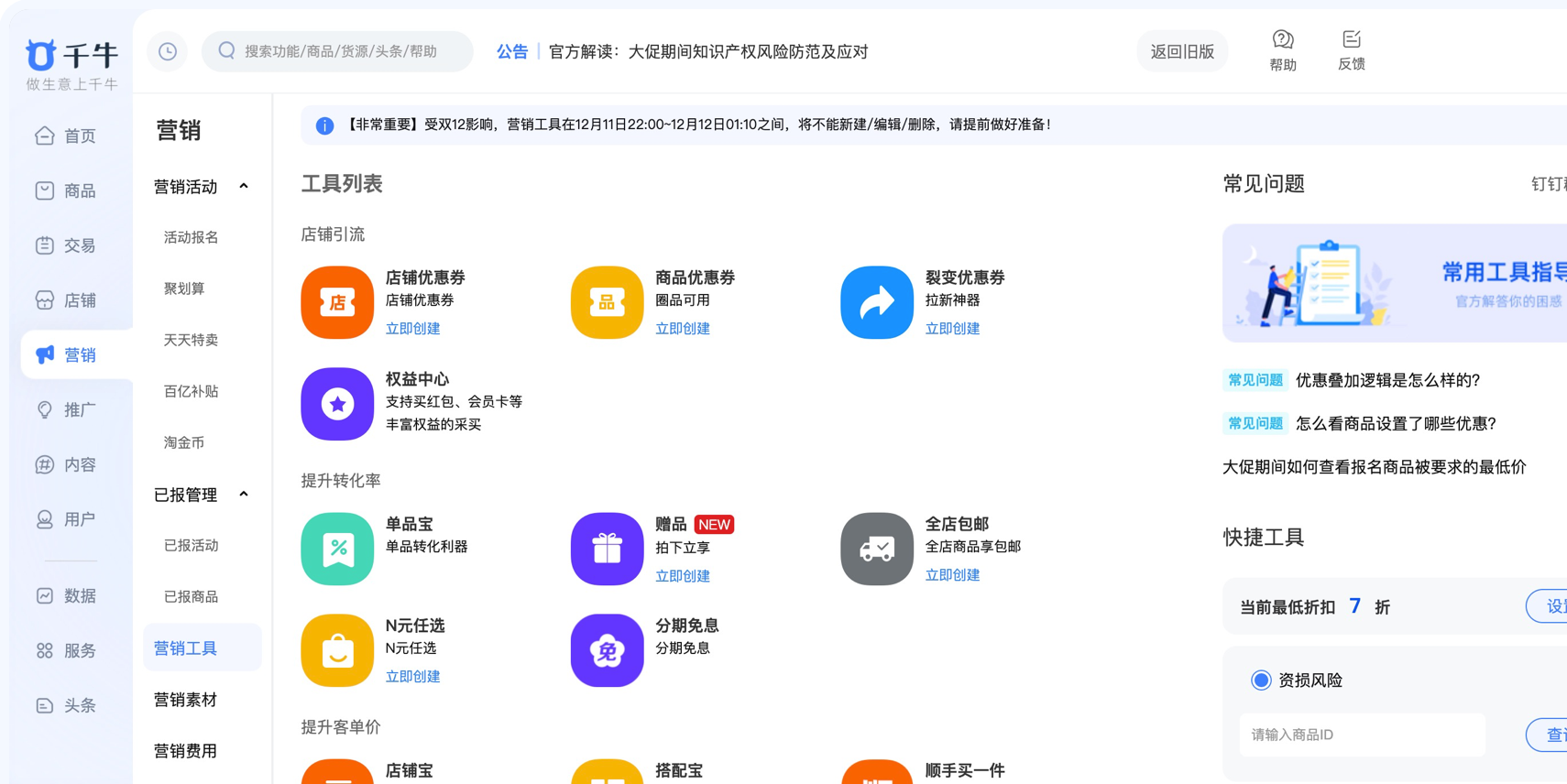The image size is (1567, 784).
Task: Open 推广 in the left sidebar
Action: click(x=66, y=409)
